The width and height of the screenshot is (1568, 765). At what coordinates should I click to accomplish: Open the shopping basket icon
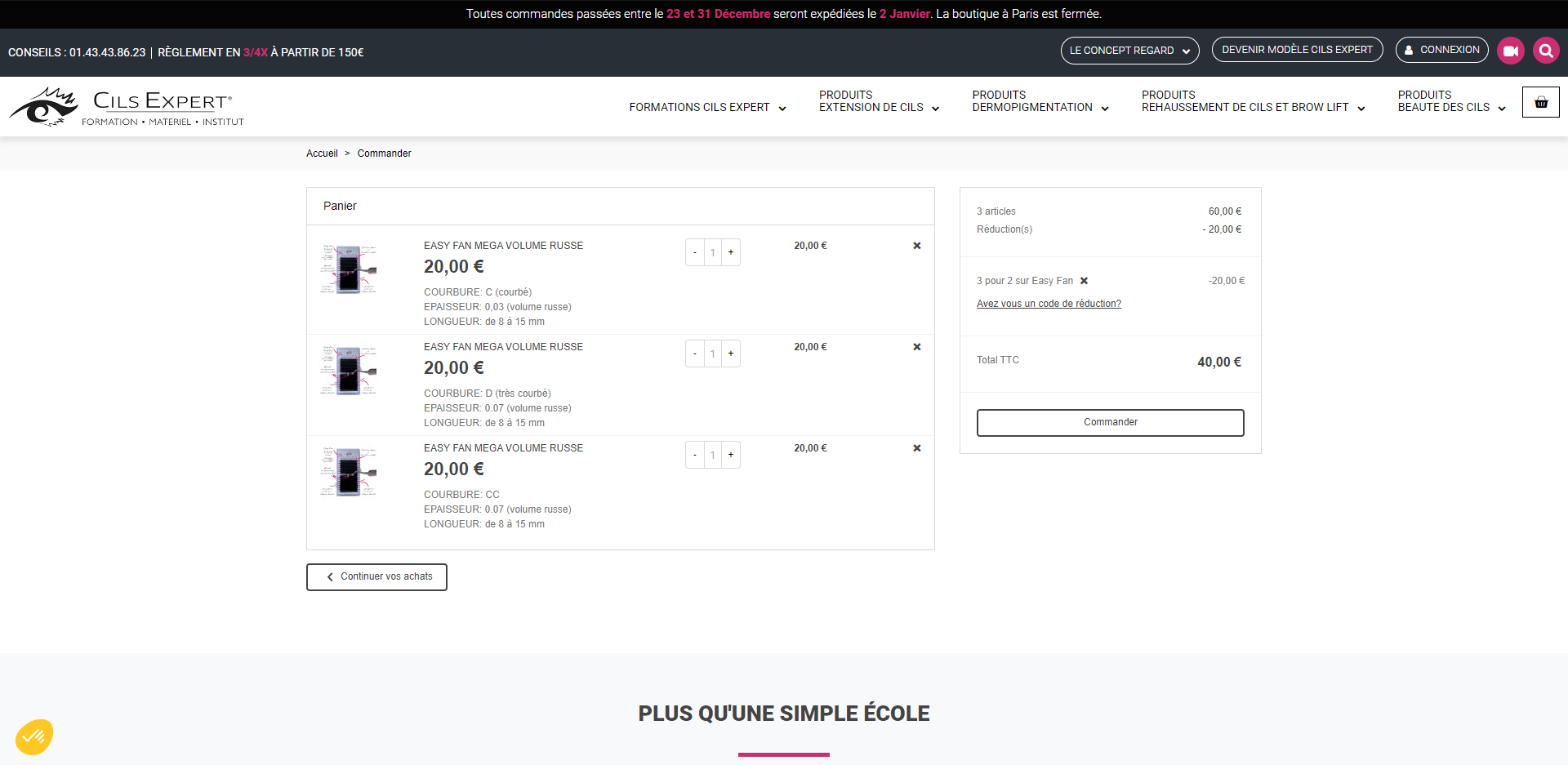coord(1541,102)
